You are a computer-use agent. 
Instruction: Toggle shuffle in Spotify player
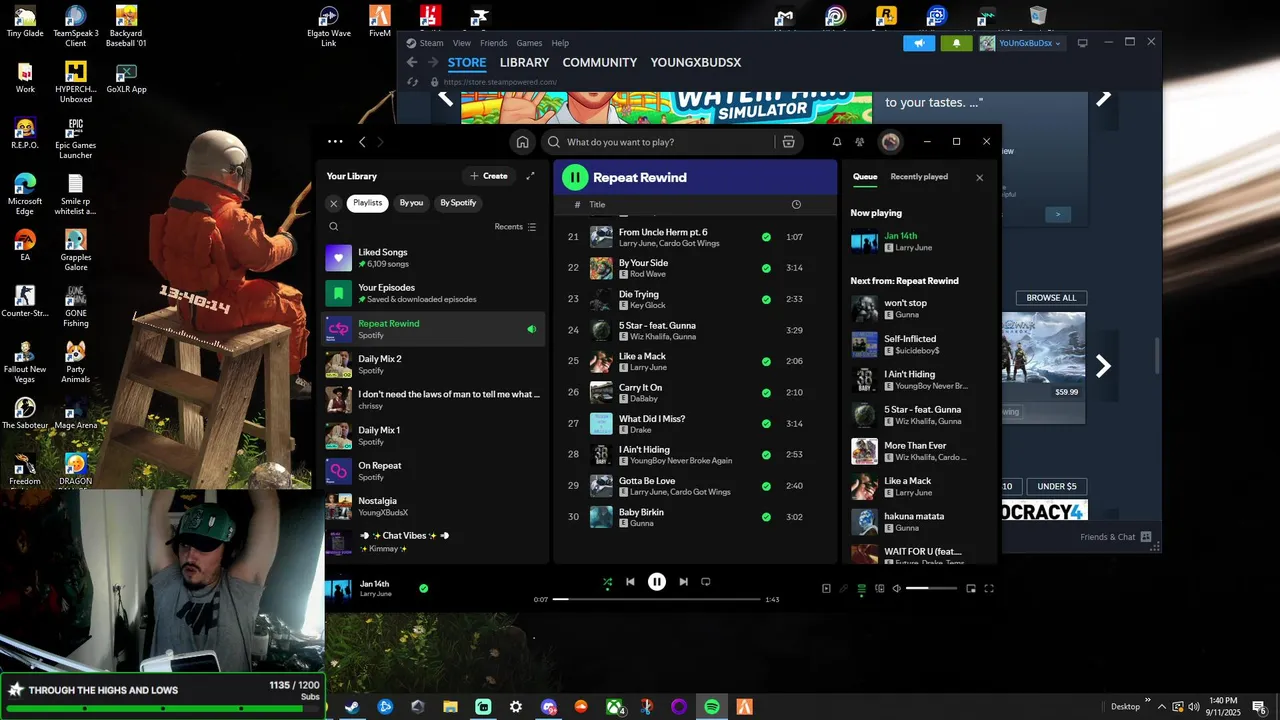click(607, 582)
